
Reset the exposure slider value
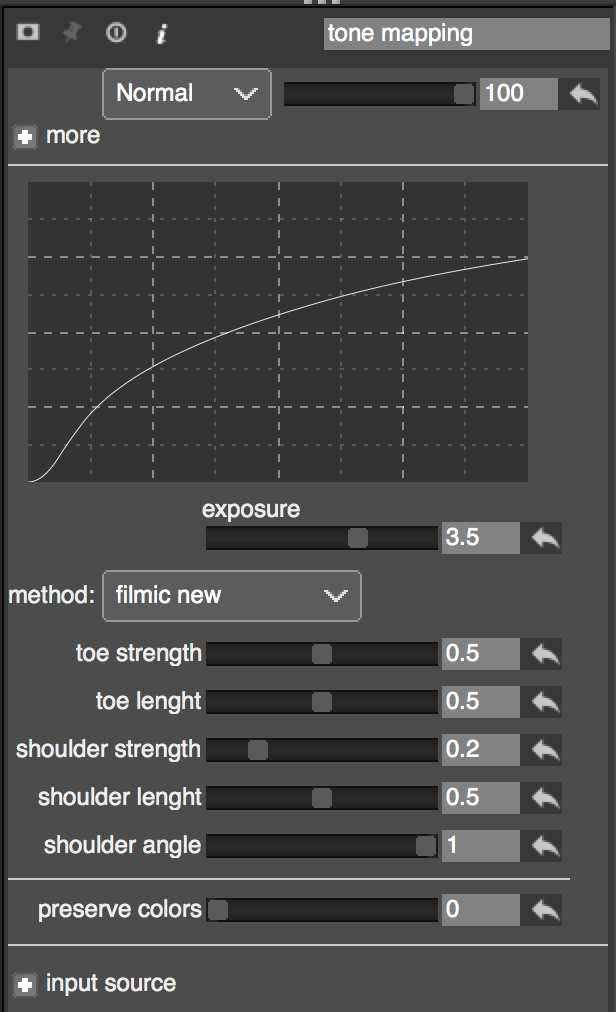pos(545,538)
